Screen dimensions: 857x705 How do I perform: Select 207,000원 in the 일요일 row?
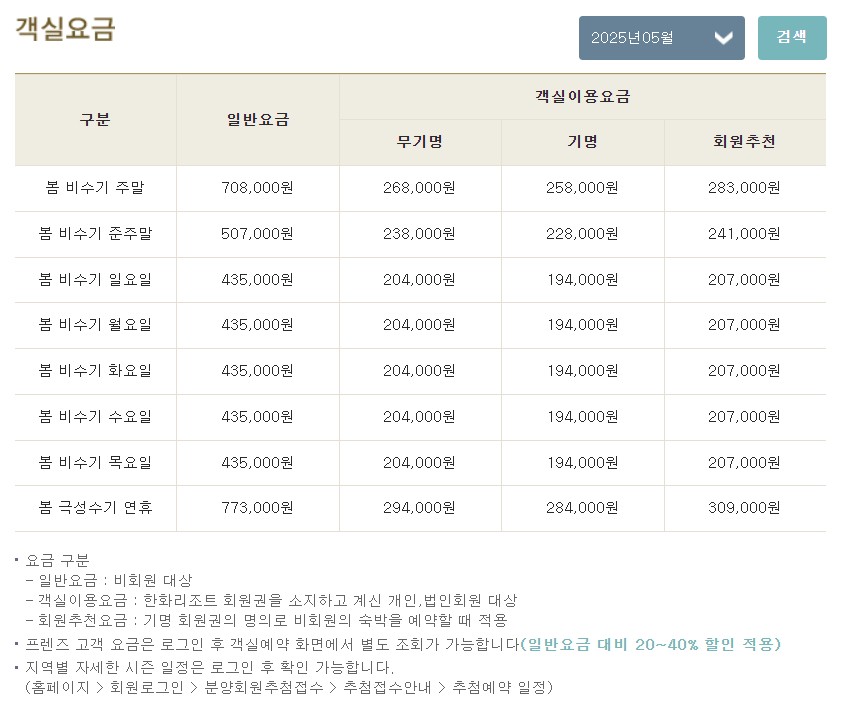[744, 279]
